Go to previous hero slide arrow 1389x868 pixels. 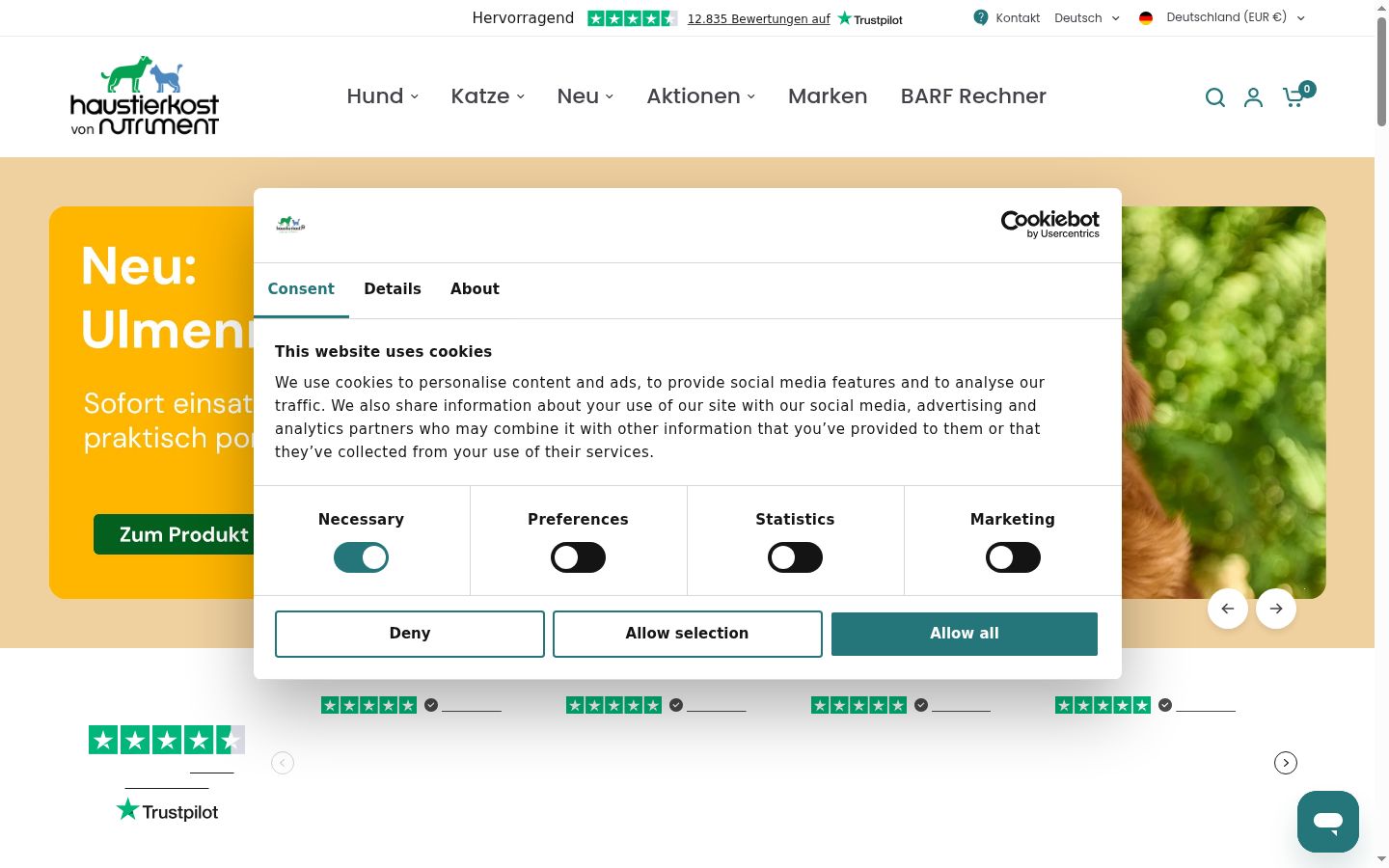point(1228,609)
